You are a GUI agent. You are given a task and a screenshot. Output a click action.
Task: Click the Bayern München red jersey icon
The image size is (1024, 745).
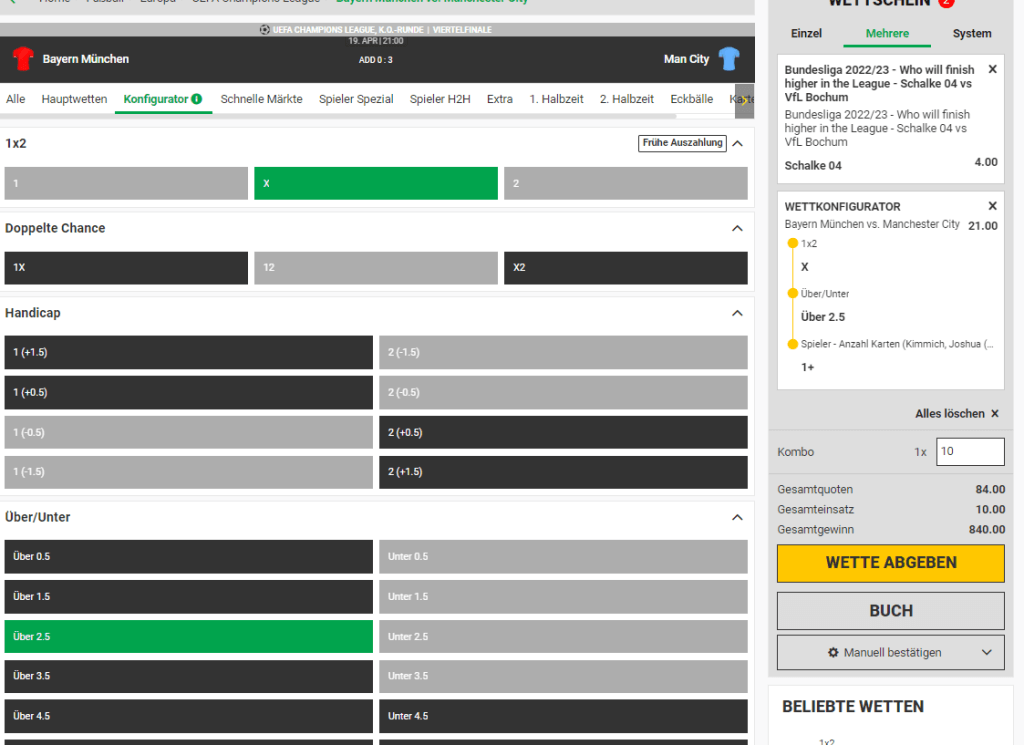[x=23, y=59]
